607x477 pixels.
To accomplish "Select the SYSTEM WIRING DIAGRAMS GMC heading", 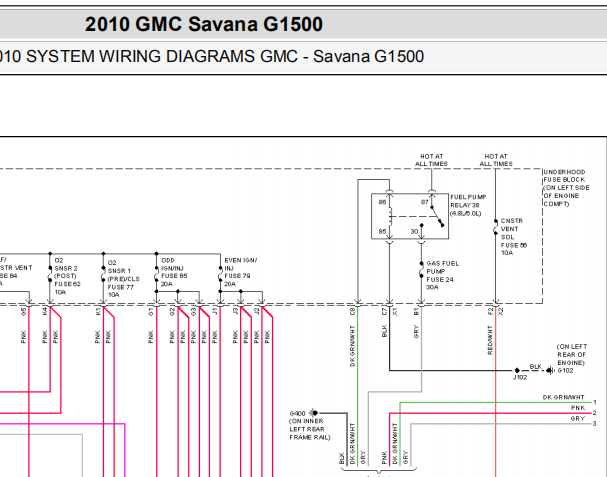I will (212, 57).
